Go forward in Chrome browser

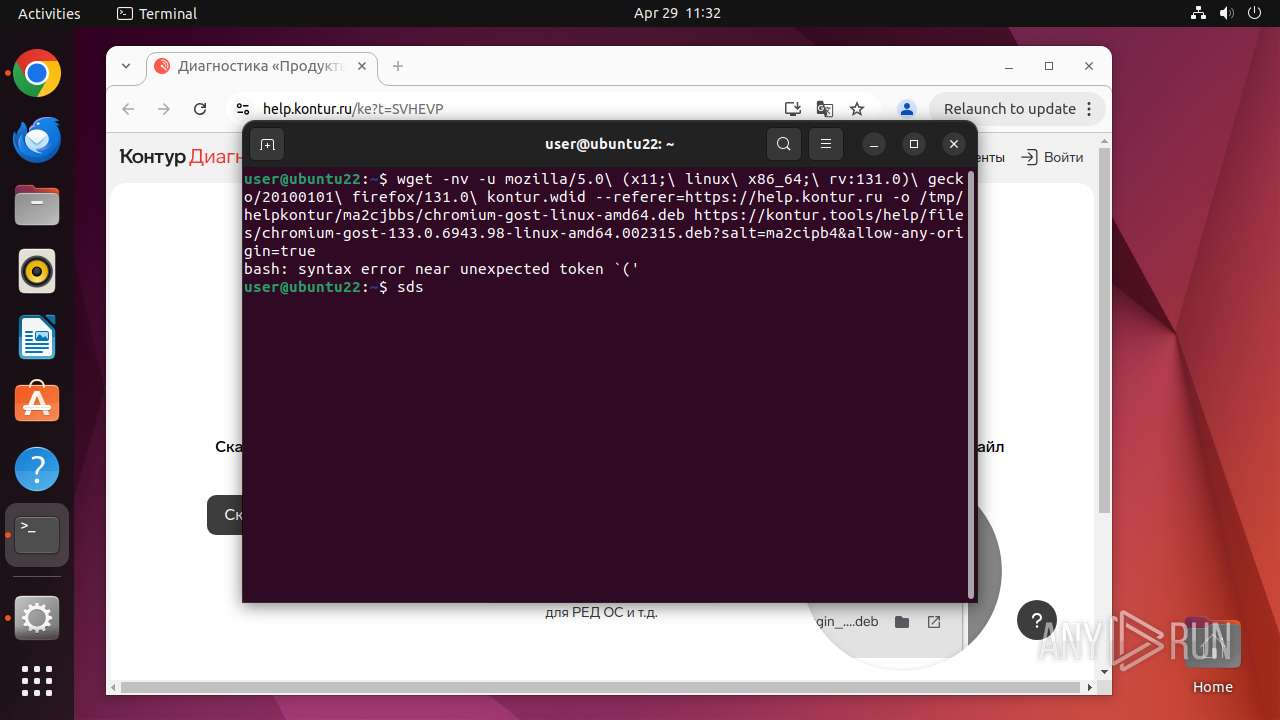164,109
